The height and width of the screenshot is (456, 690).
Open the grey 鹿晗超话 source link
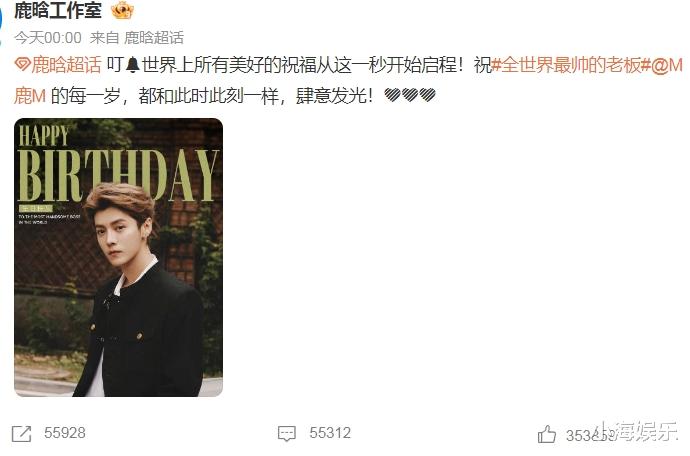[154, 38]
